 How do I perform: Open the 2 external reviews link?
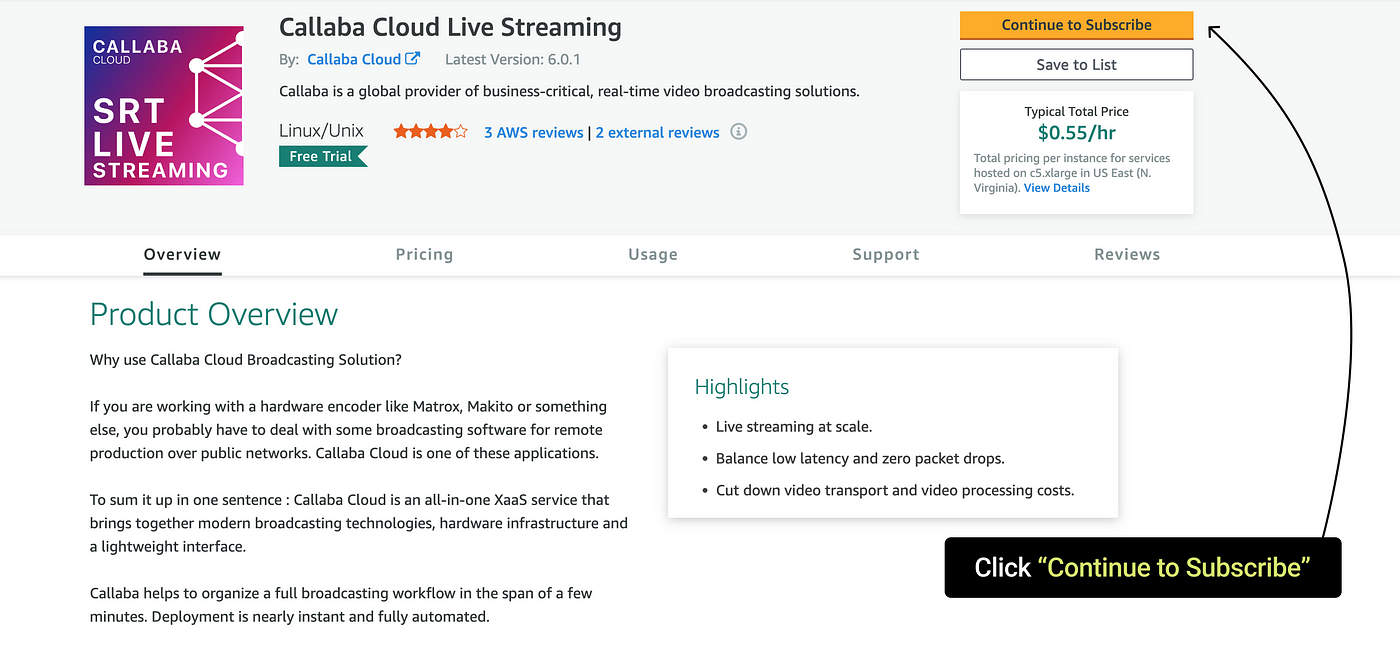657,132
